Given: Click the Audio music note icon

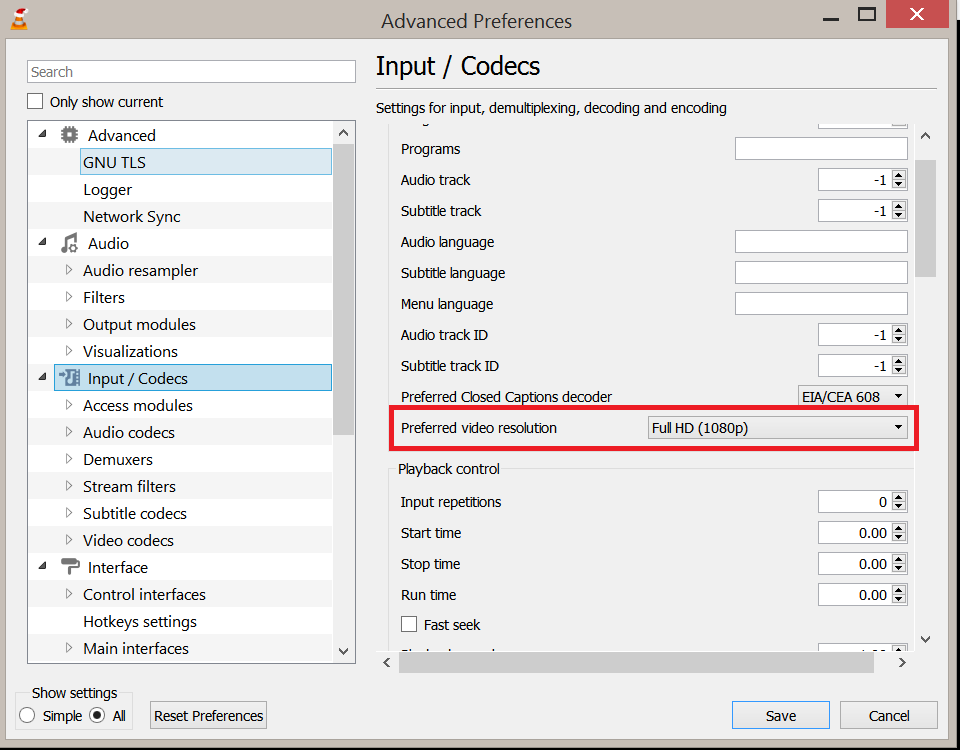Looking at the screenshot, I should (69, 243).
